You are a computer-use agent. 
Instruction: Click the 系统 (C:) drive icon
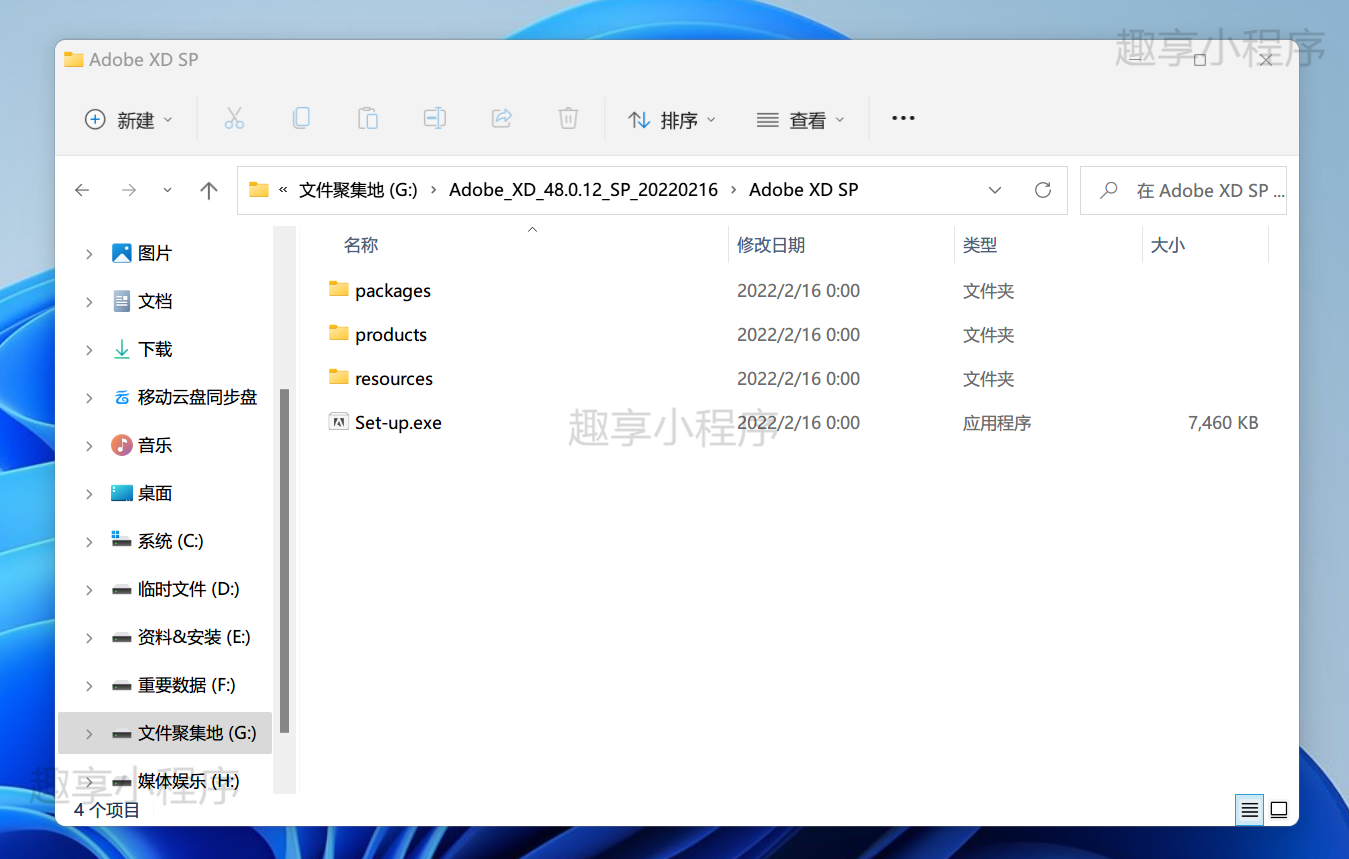122,540
